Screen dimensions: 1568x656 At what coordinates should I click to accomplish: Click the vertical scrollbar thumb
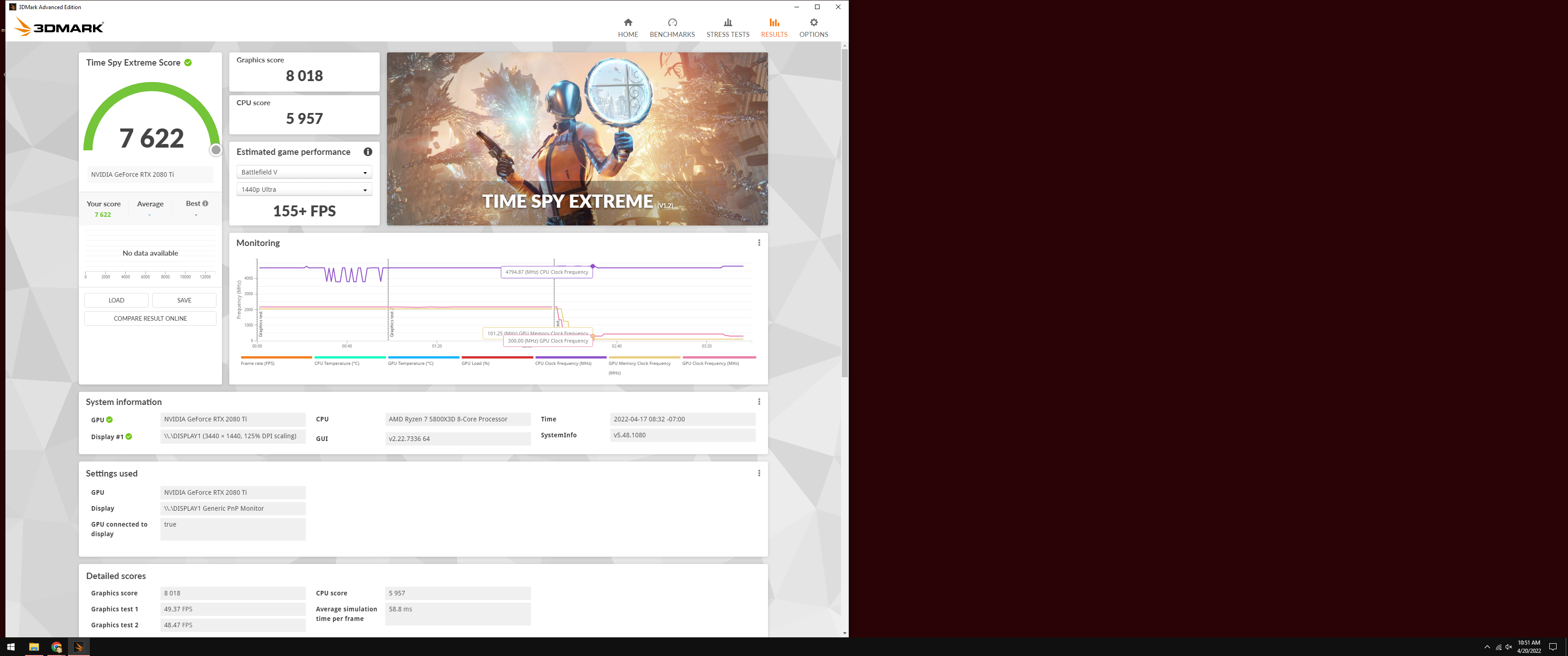pos(844,213)
